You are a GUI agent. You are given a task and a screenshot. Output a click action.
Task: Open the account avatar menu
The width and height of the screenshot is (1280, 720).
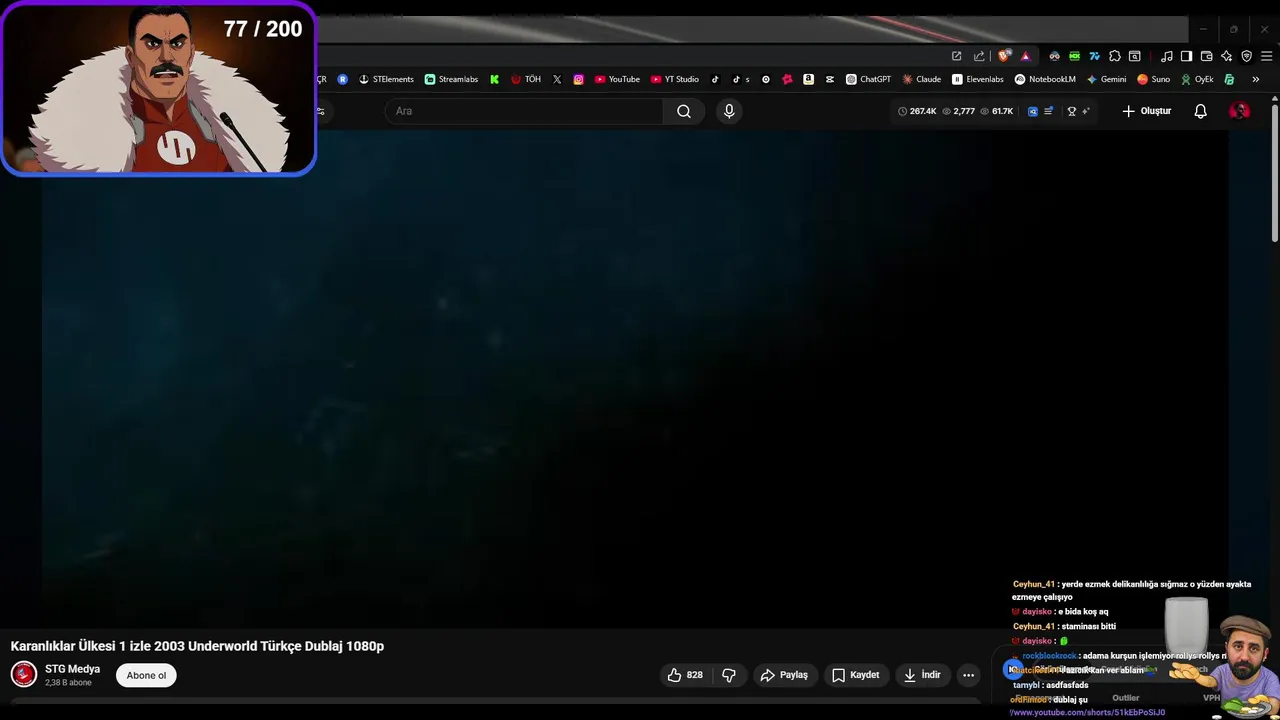1239,111
